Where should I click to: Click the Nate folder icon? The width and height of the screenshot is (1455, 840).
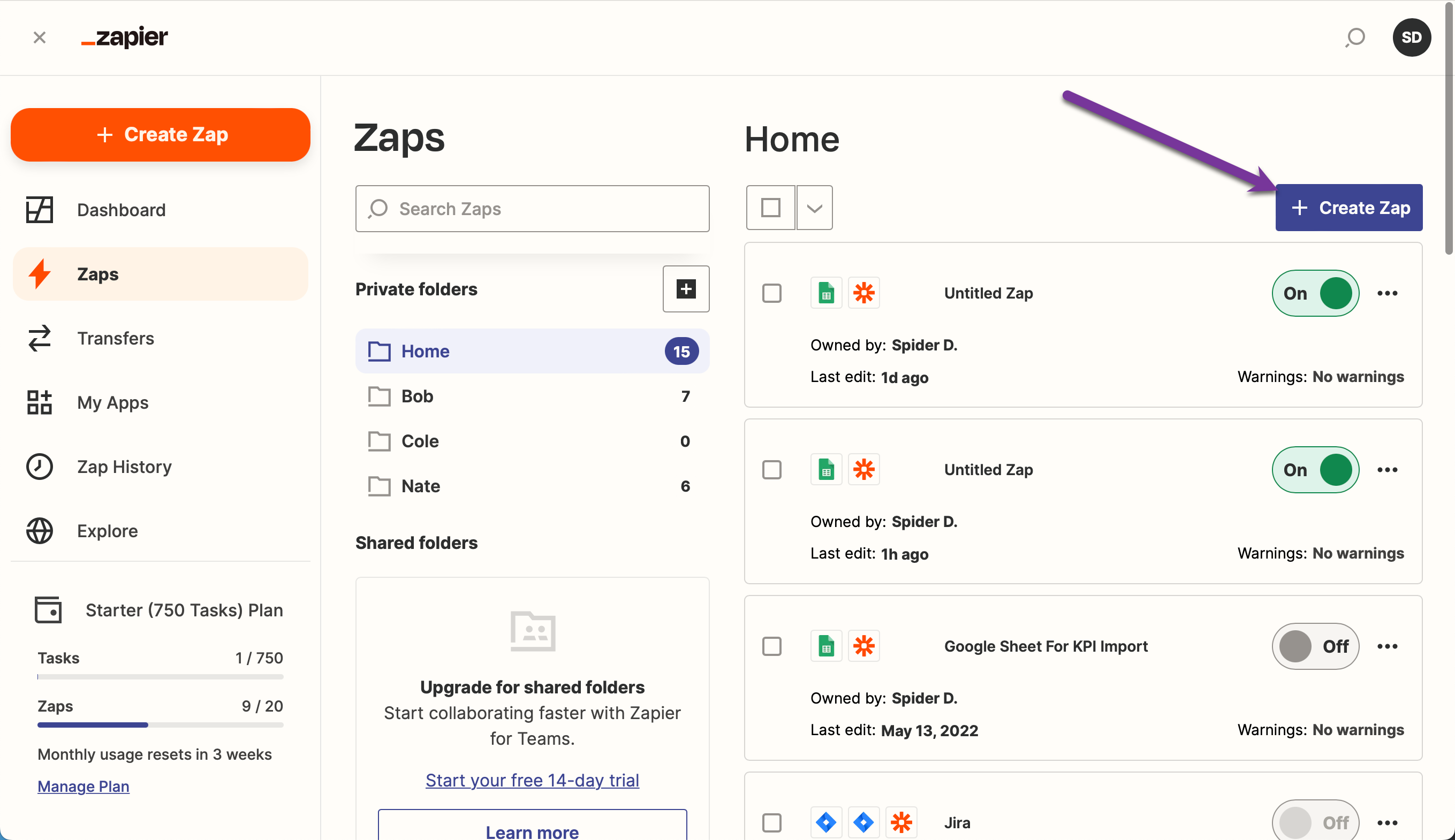pos(379,486)
